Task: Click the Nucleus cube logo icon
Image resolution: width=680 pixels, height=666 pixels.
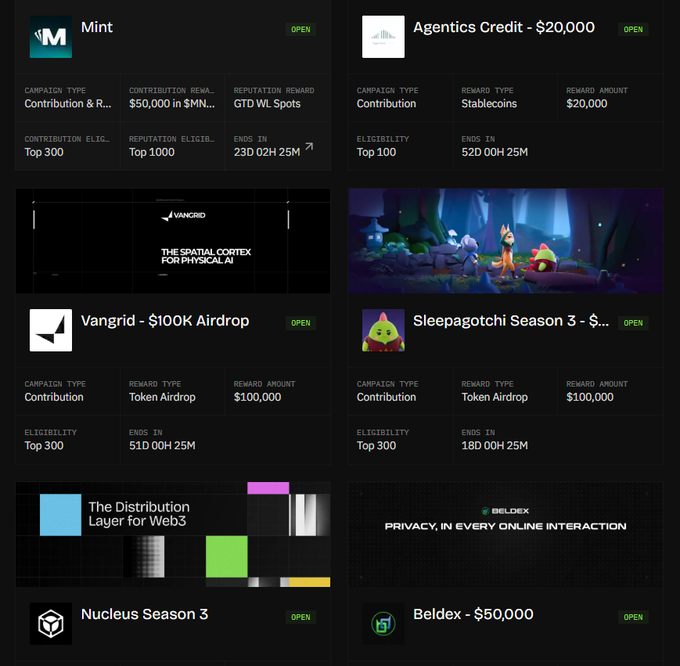Action: (51, 624)
